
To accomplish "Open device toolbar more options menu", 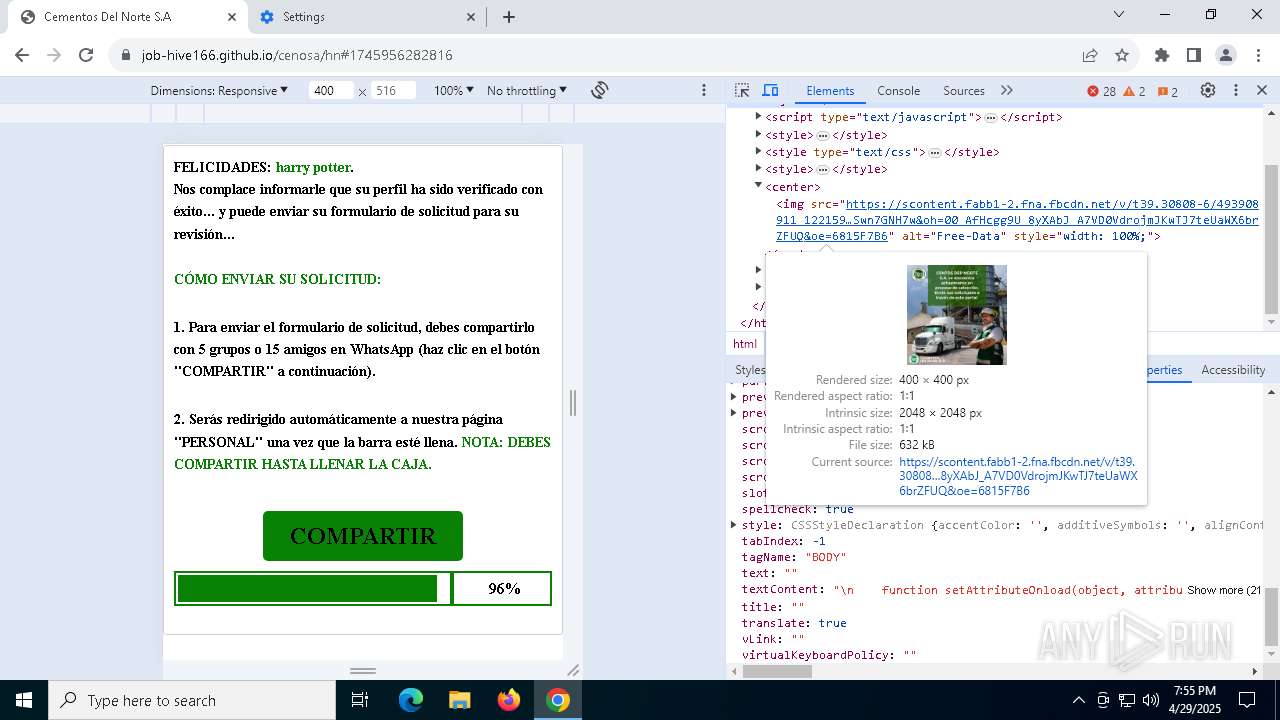I will (704, 90).
